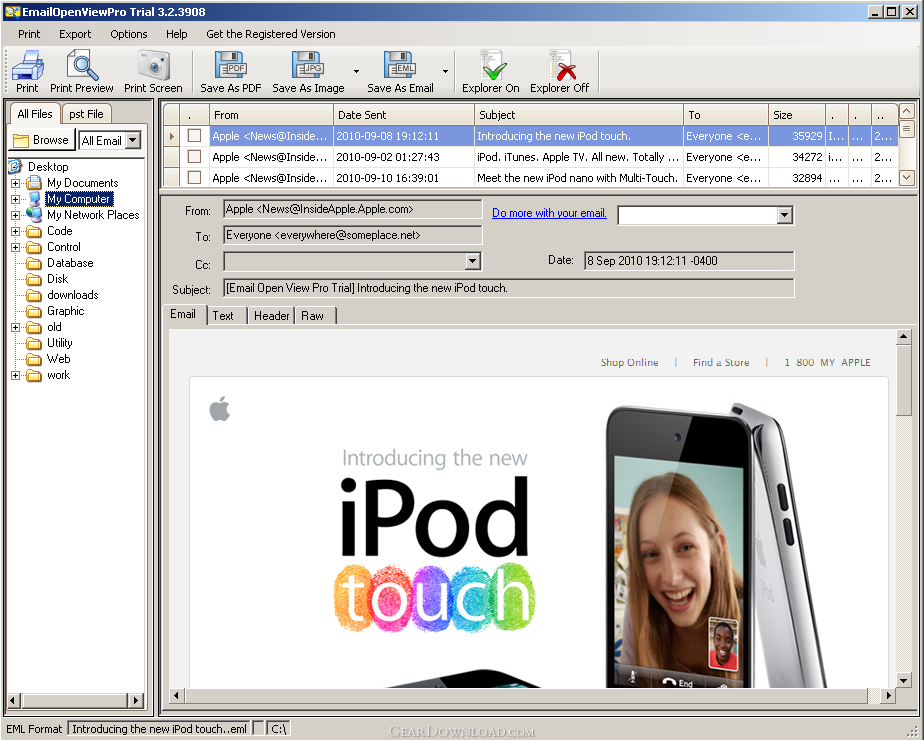924x740 pixels.
Task: Click folder tree scrollbar right arrow
Action: coord(136,701)
